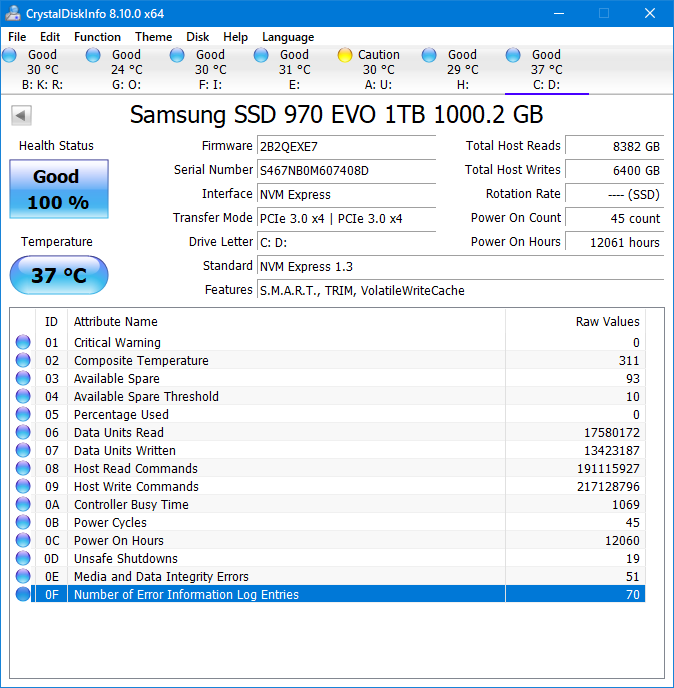Click status orb for Host Write Commands row
Image resolution: width=674 pixels, height=688 pixels.
click(23, 486)
